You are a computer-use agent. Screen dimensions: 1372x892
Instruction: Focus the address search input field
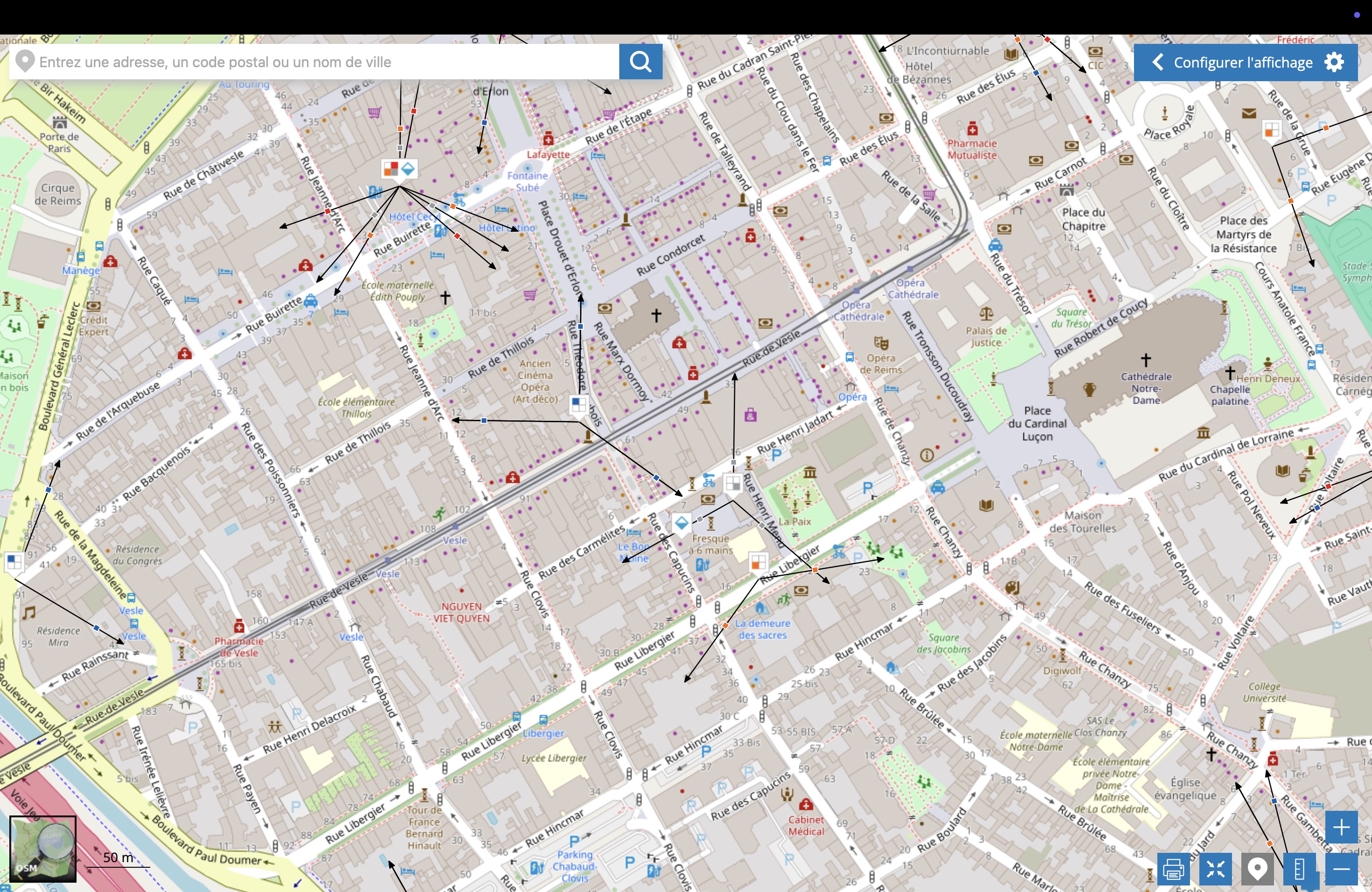(x=323, y=62)
